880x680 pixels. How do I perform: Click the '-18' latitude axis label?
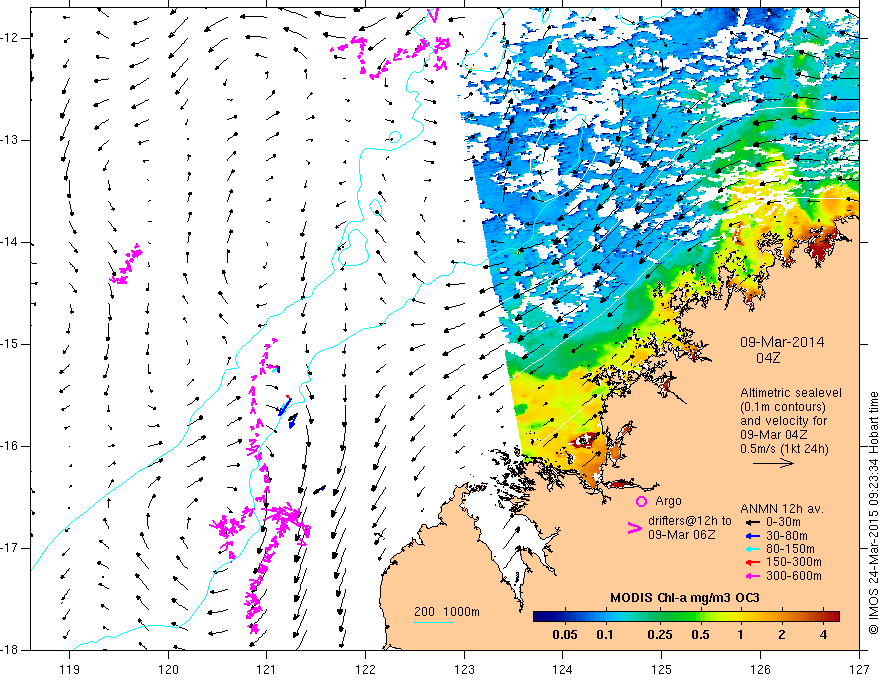[10, 650]
